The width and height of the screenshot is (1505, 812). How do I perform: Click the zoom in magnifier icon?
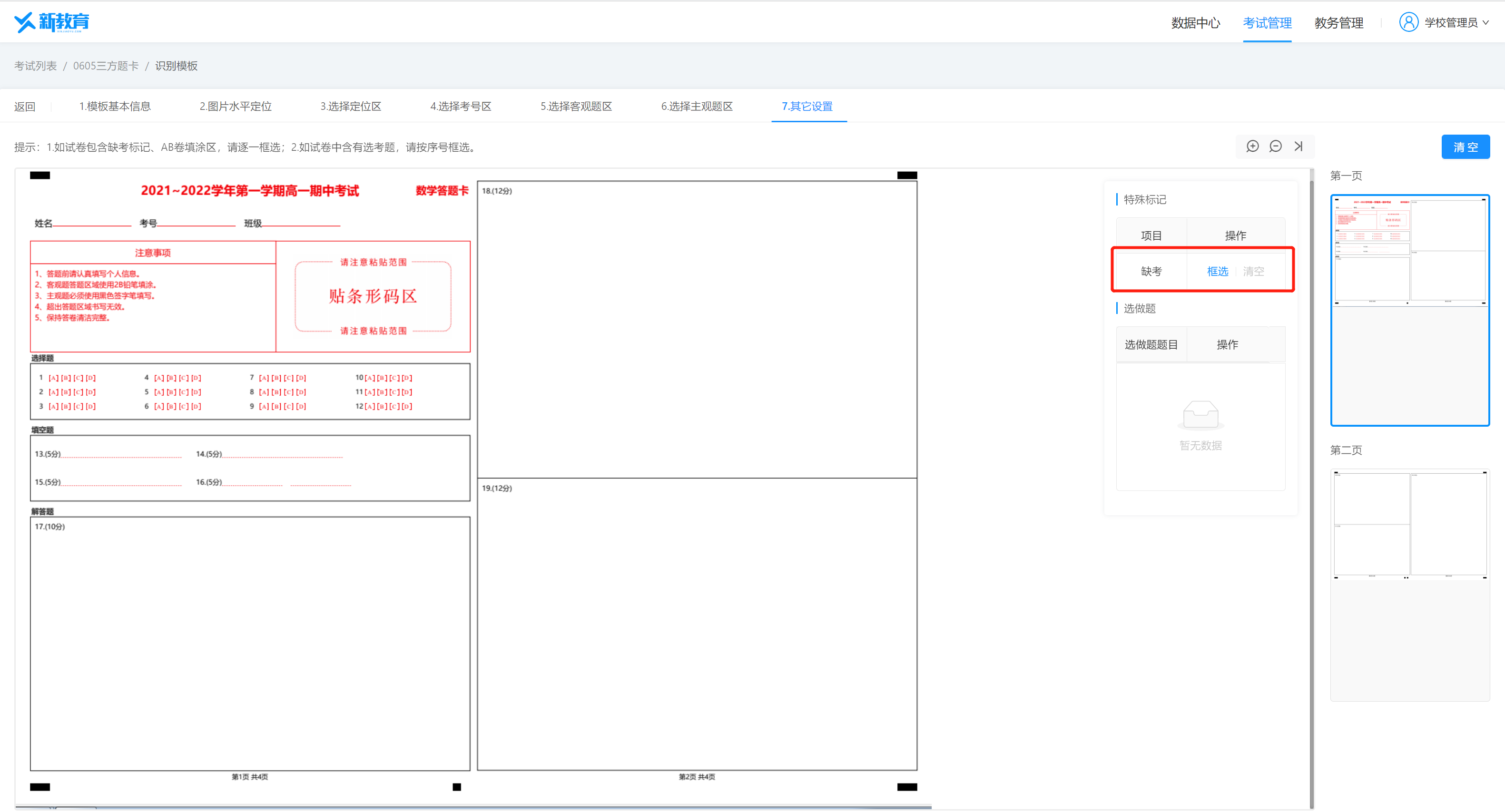click(1252, 146)
